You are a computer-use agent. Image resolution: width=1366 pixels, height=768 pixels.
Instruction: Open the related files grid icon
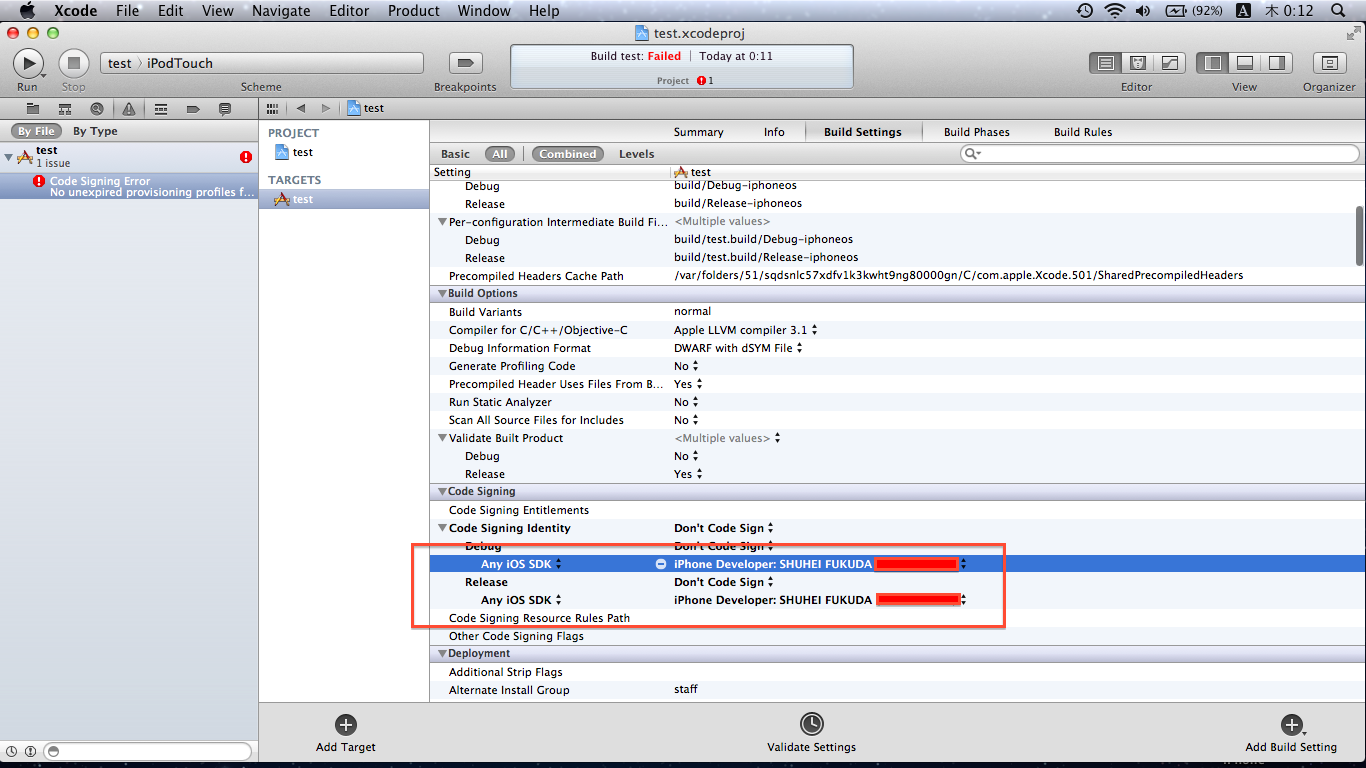[x=272, y=108]
